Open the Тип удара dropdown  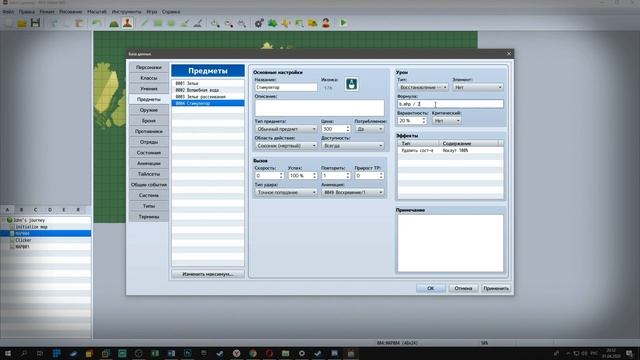pyautogui.click(x=286, y=192)
